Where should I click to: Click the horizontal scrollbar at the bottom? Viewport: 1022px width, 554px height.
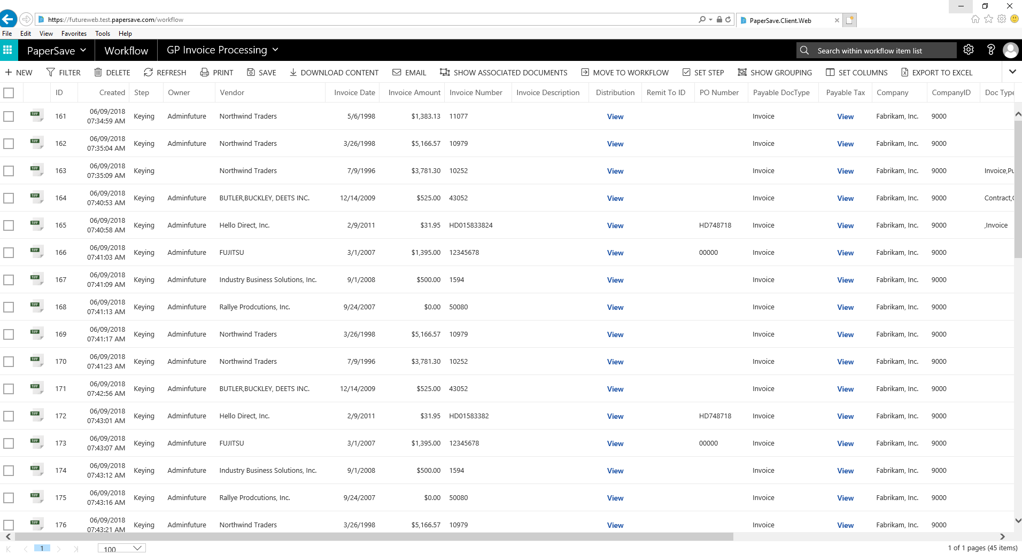pos(373,537)
